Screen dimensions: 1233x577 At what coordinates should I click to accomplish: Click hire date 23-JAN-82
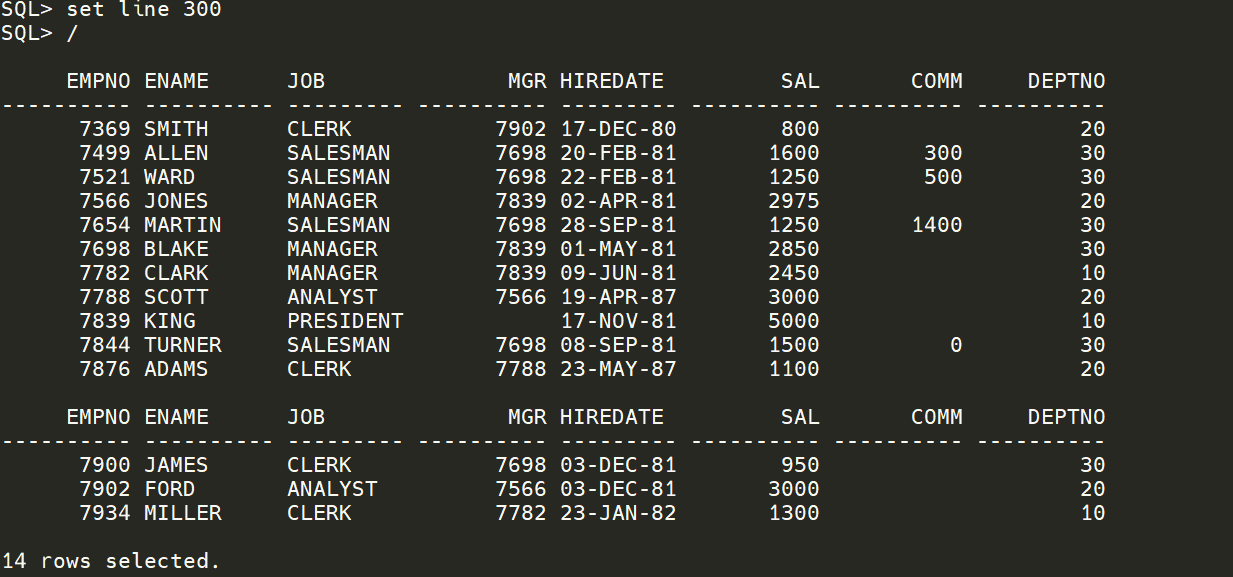coord(618,513)
